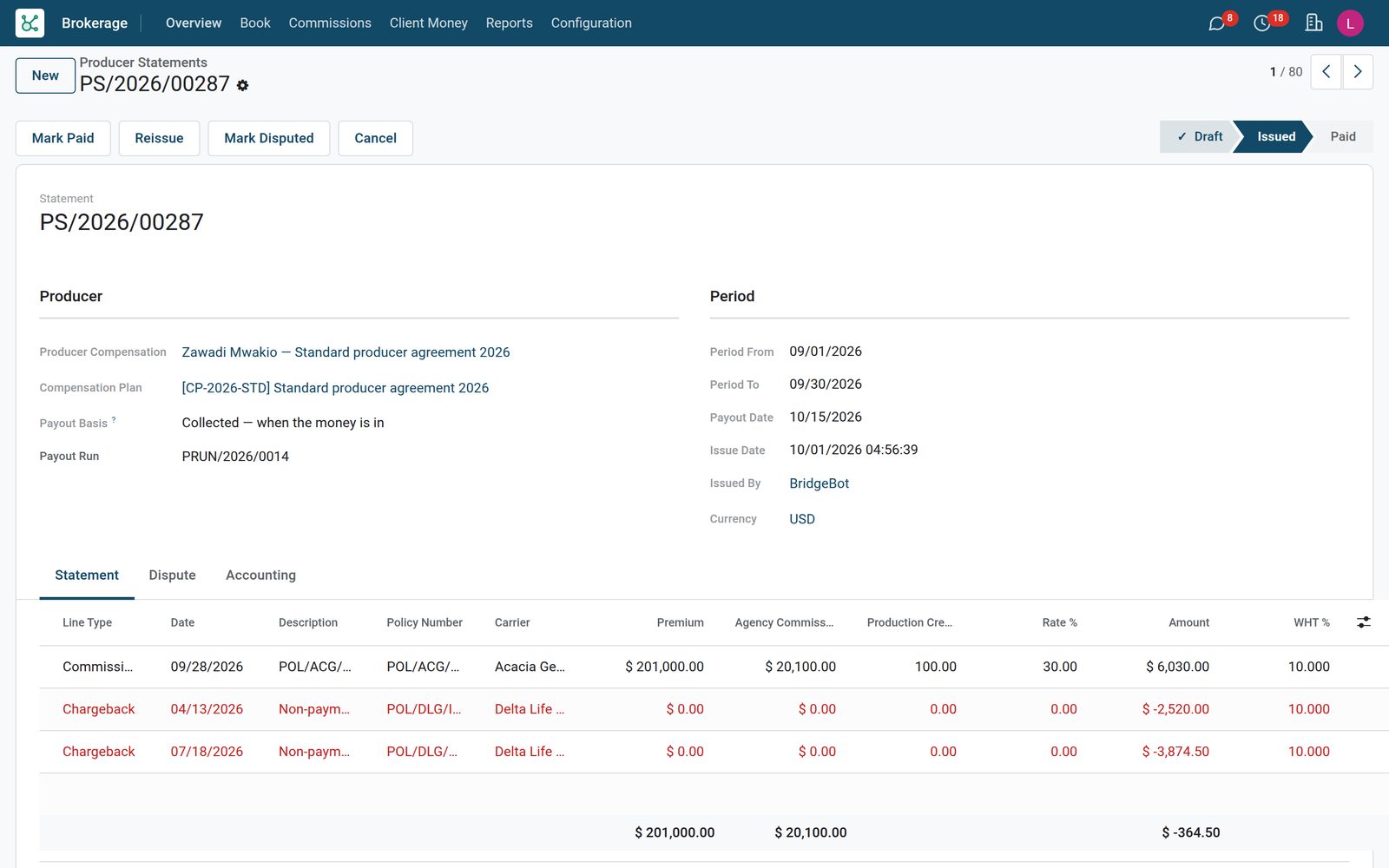The height and width of the screenshot is (868, 1389).
Task: Click the Mark Paid button
Action: pos(63,138)
